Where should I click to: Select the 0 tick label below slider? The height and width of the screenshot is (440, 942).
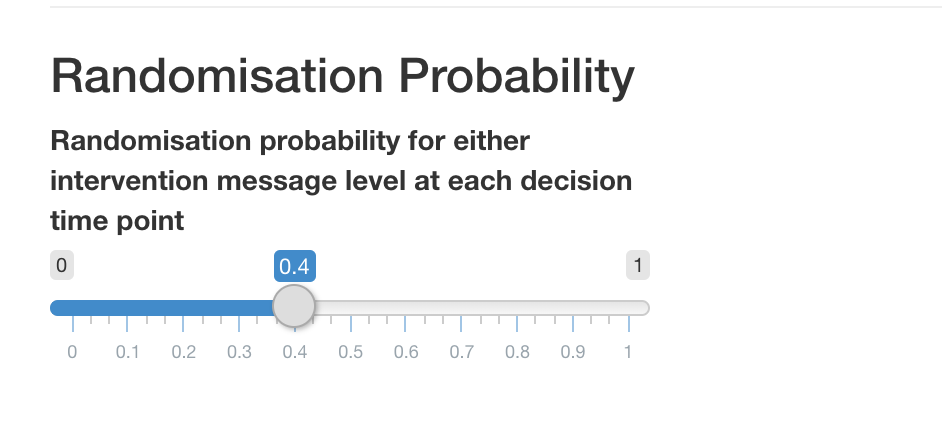pyautogui.click(x=71, y=353)
